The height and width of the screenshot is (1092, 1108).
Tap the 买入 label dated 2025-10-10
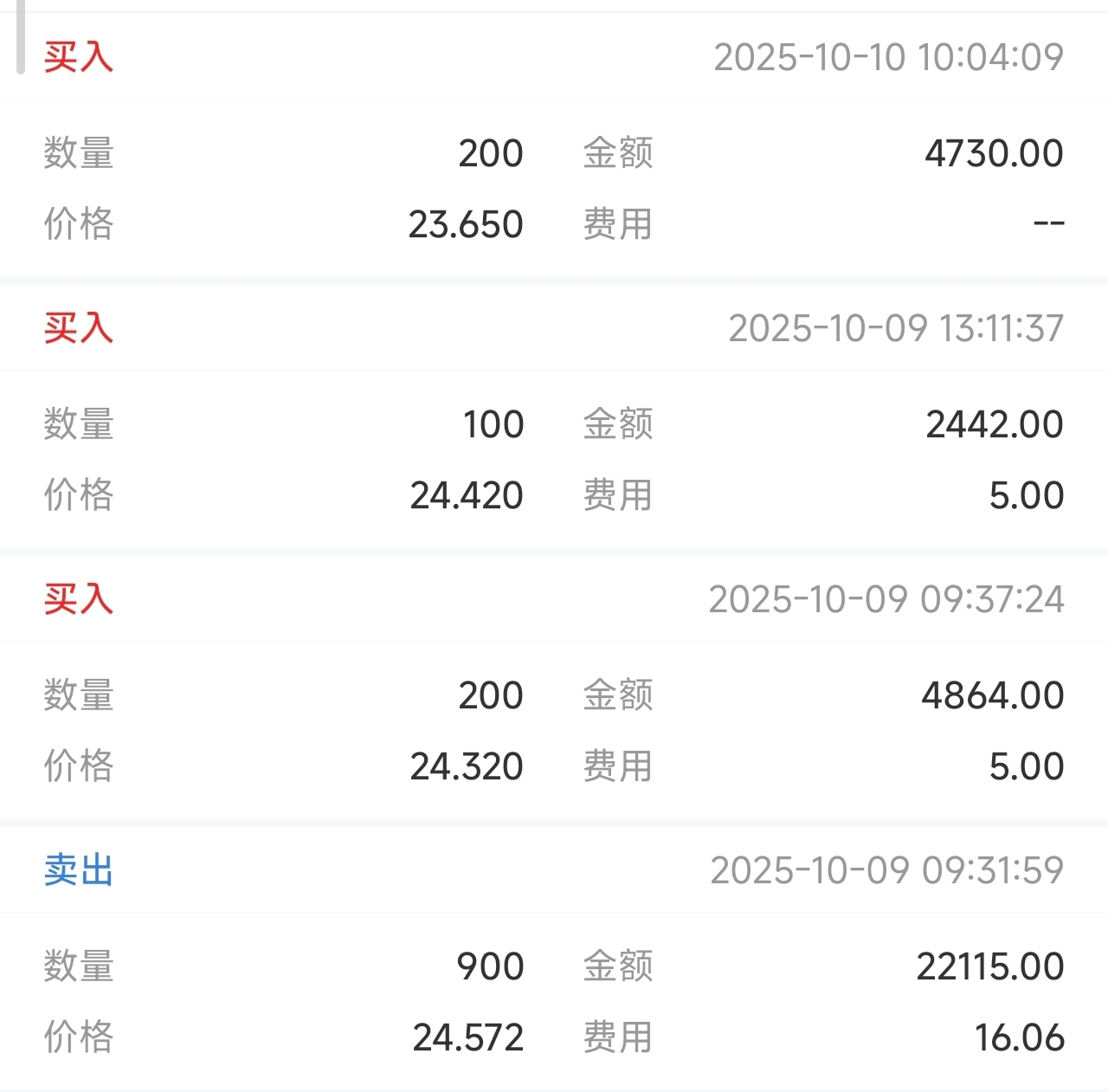79,57
